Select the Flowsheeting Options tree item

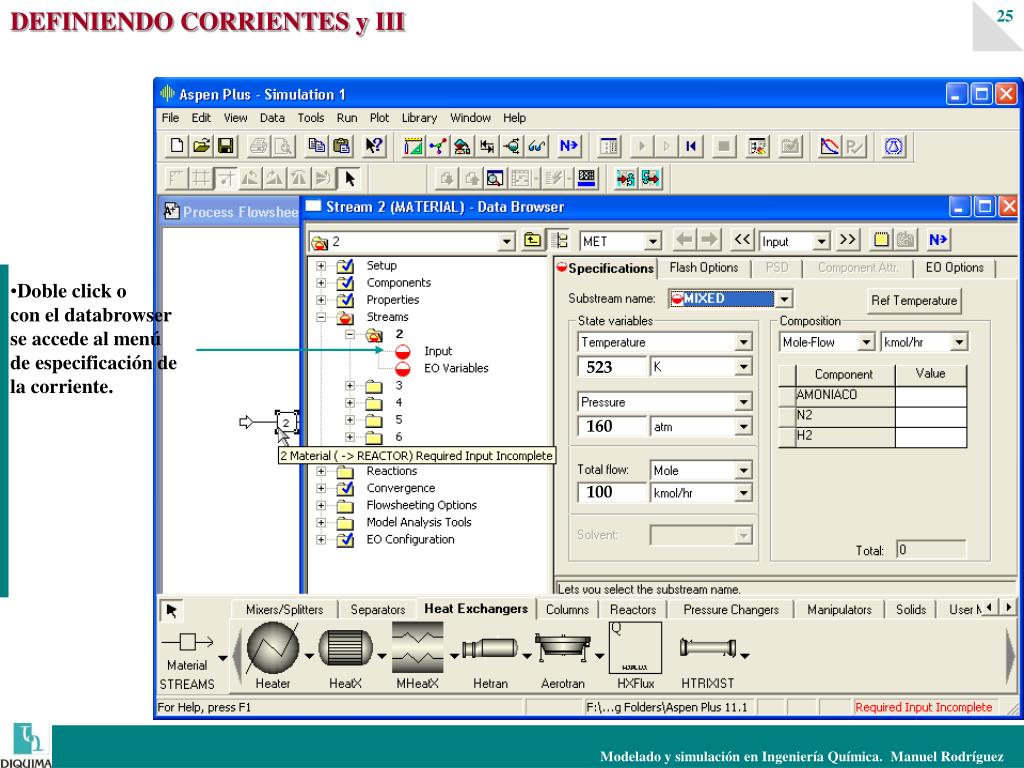tap(421, 505)
